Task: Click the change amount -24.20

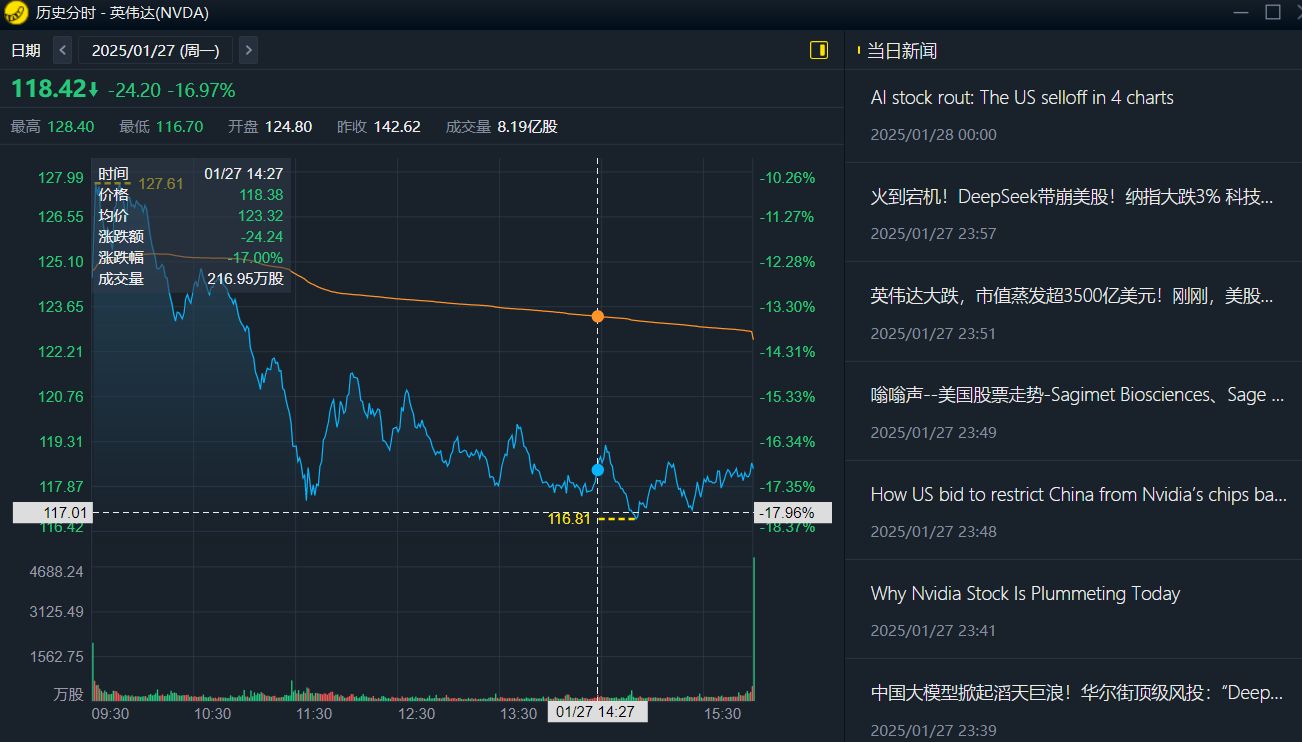Action: click(134, 91)
